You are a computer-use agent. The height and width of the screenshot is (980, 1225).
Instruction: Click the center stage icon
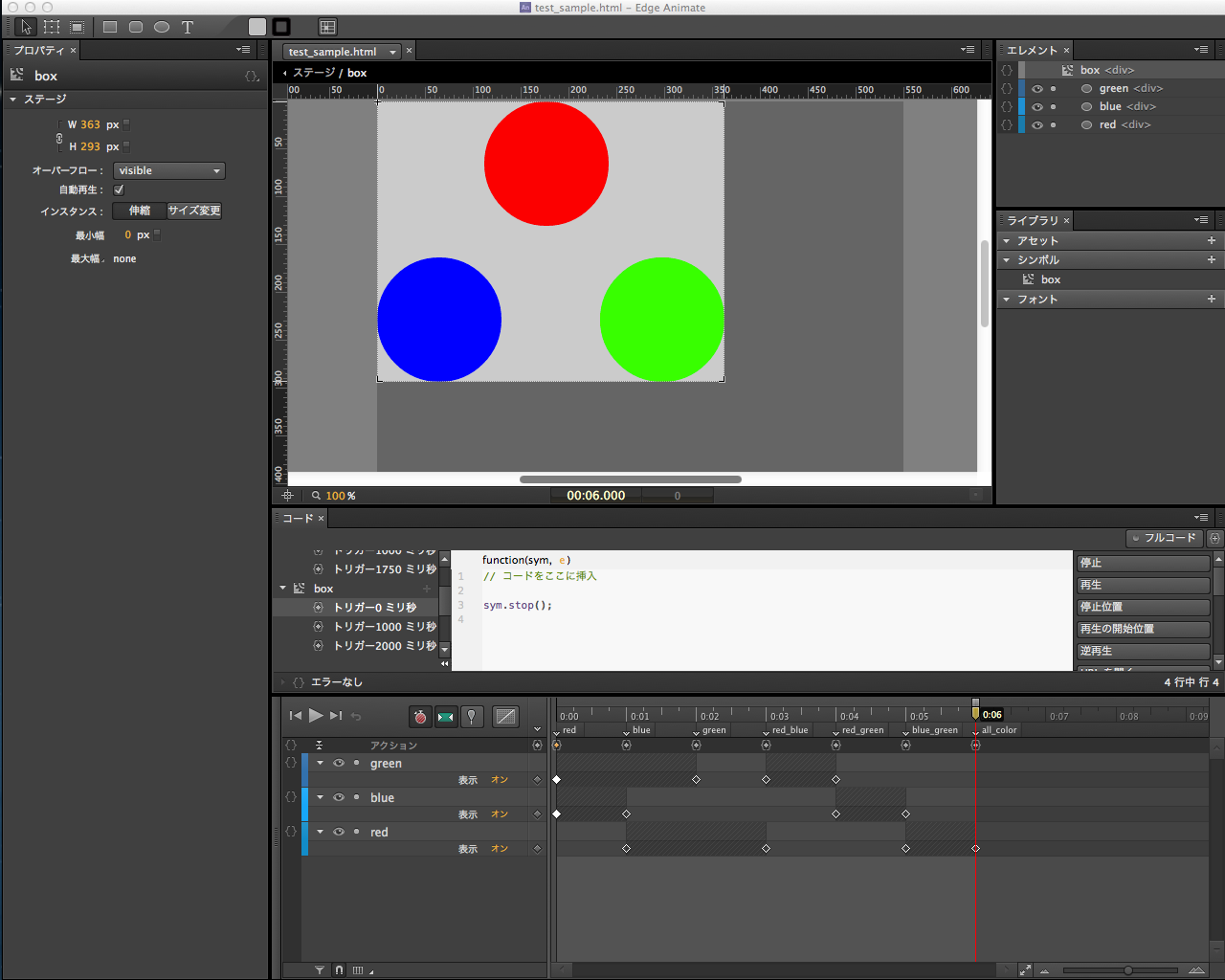click(287, 496)
